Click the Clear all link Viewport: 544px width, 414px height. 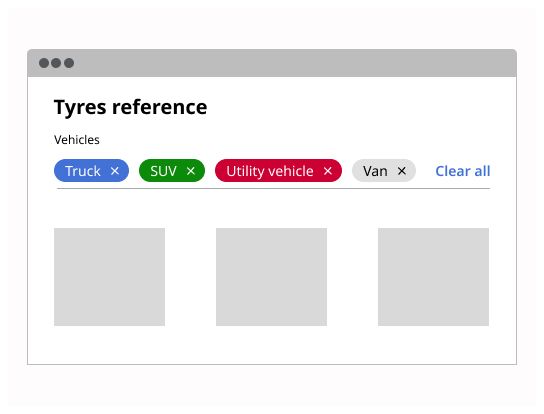click(462, 171)
